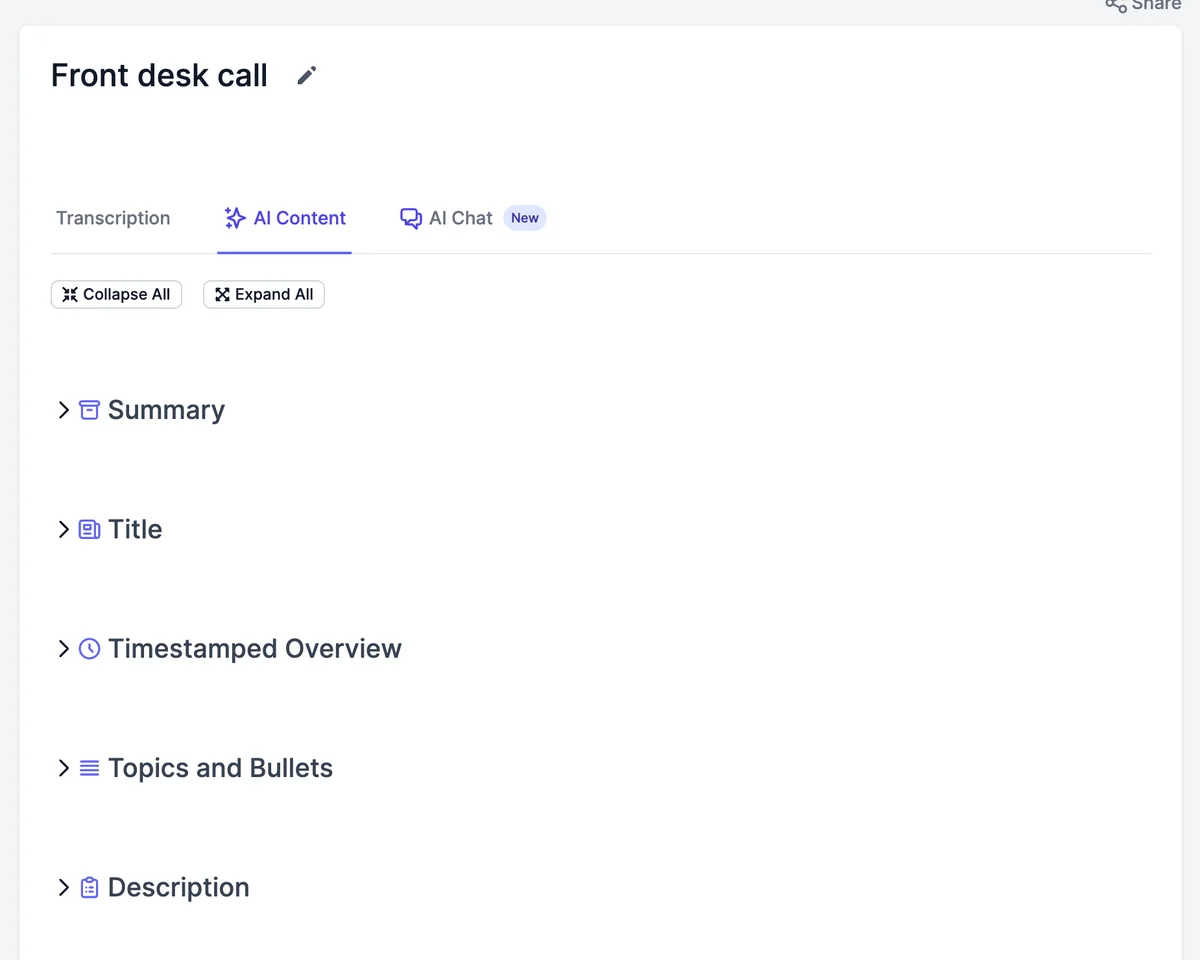Switch to the Transcription tab

click(x=113, y=218)
